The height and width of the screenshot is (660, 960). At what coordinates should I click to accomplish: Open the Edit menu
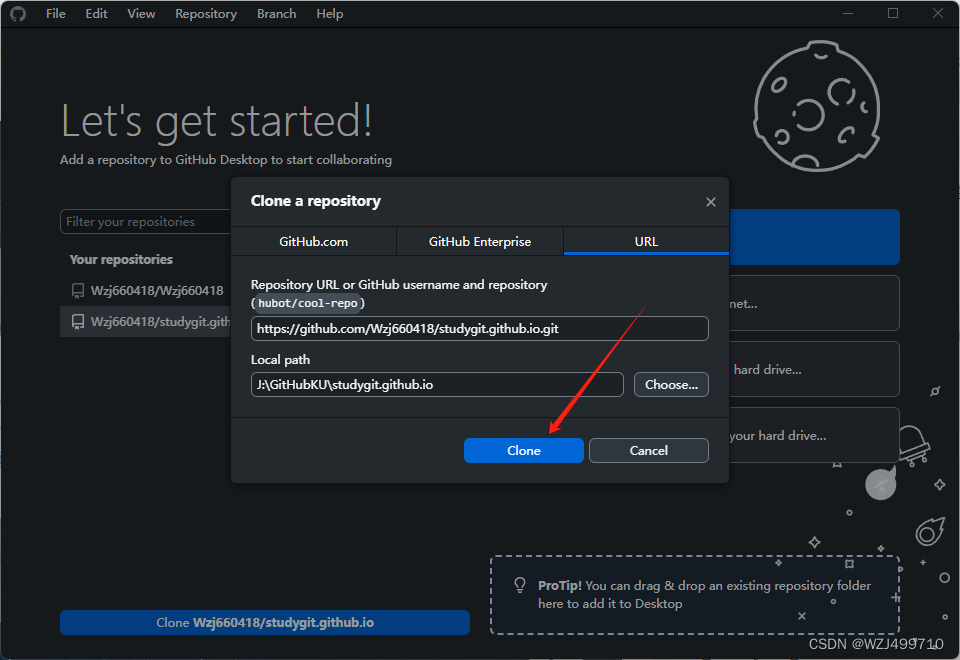tap(96, 13)
